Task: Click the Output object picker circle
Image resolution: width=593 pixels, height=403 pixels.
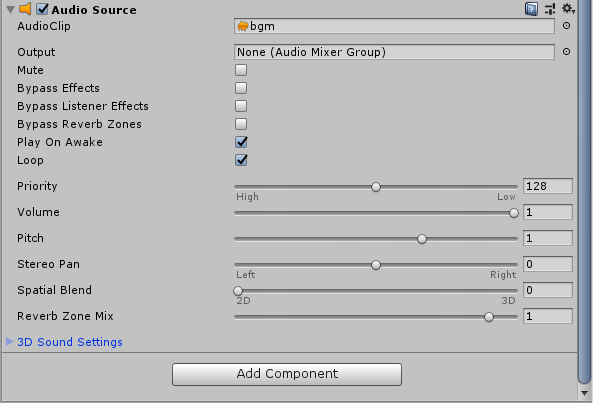Action: (566, 51)
